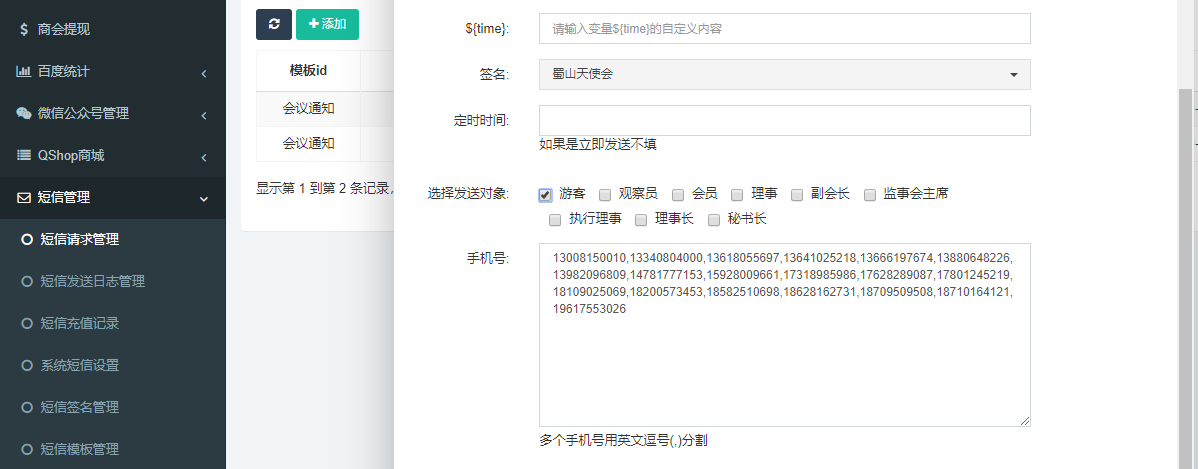Open the 签名 dropdown showing 蜀山天使会
This screenshot has width=1198, height=469.
point(784,75)
